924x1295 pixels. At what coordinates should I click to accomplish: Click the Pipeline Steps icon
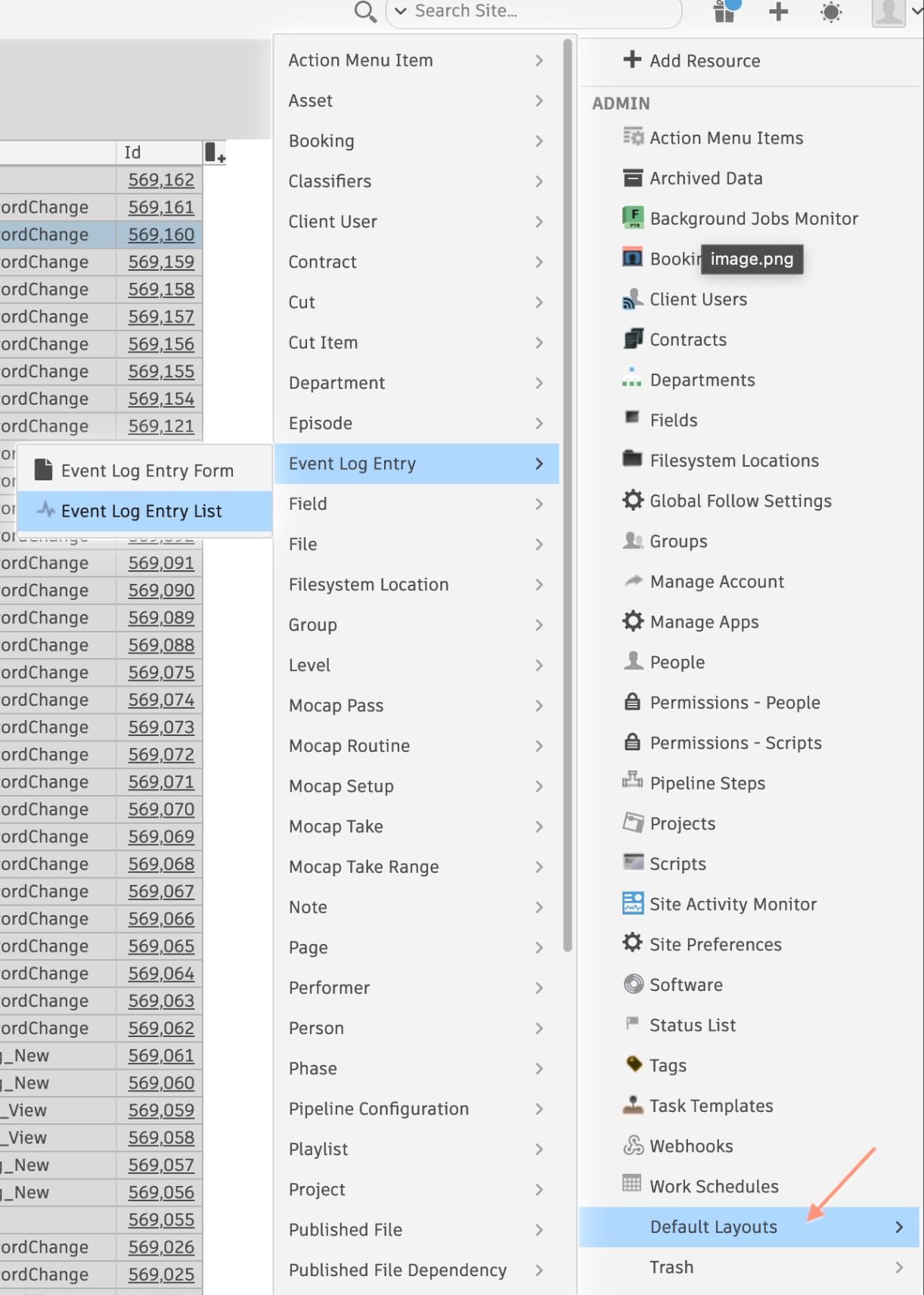(x=632, y=780)
